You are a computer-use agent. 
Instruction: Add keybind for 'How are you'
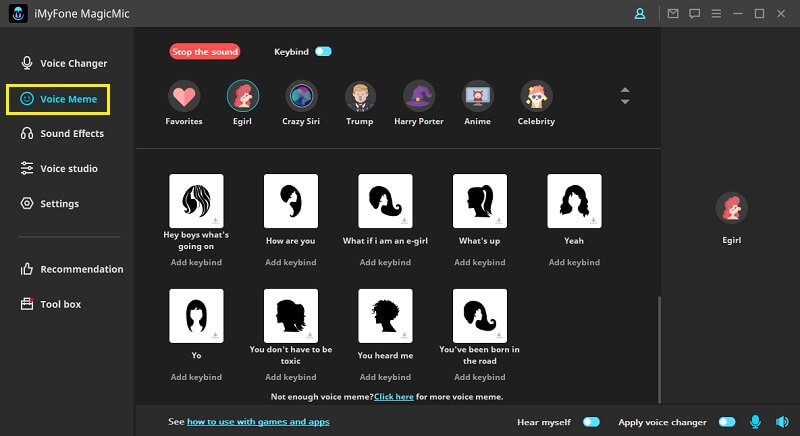point(291,262)
